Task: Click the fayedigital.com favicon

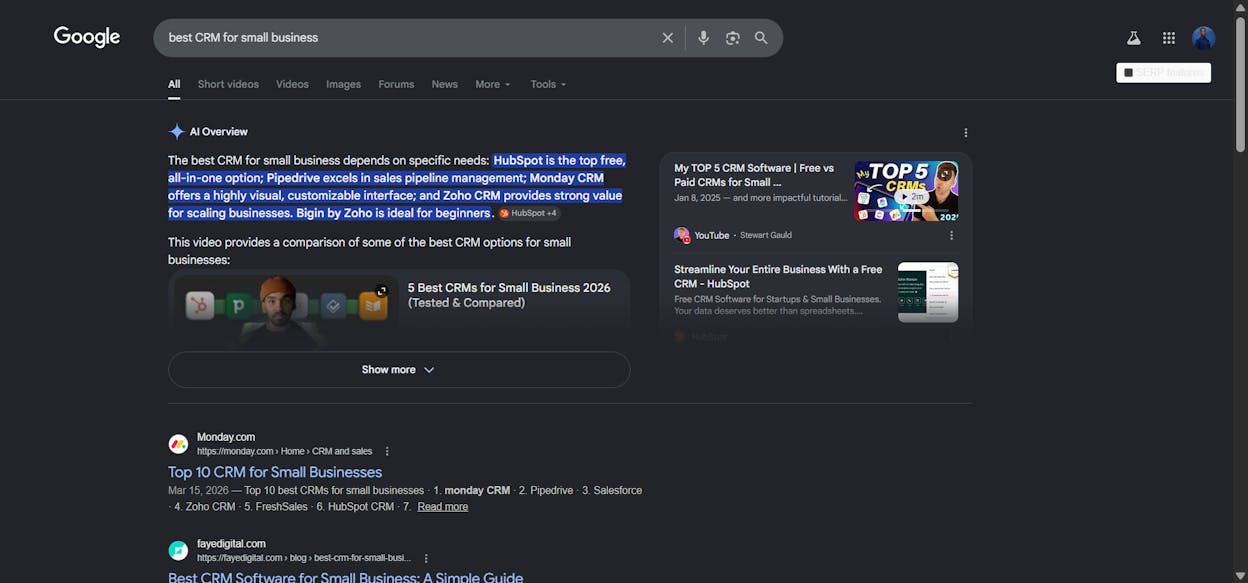Action: 178,550
